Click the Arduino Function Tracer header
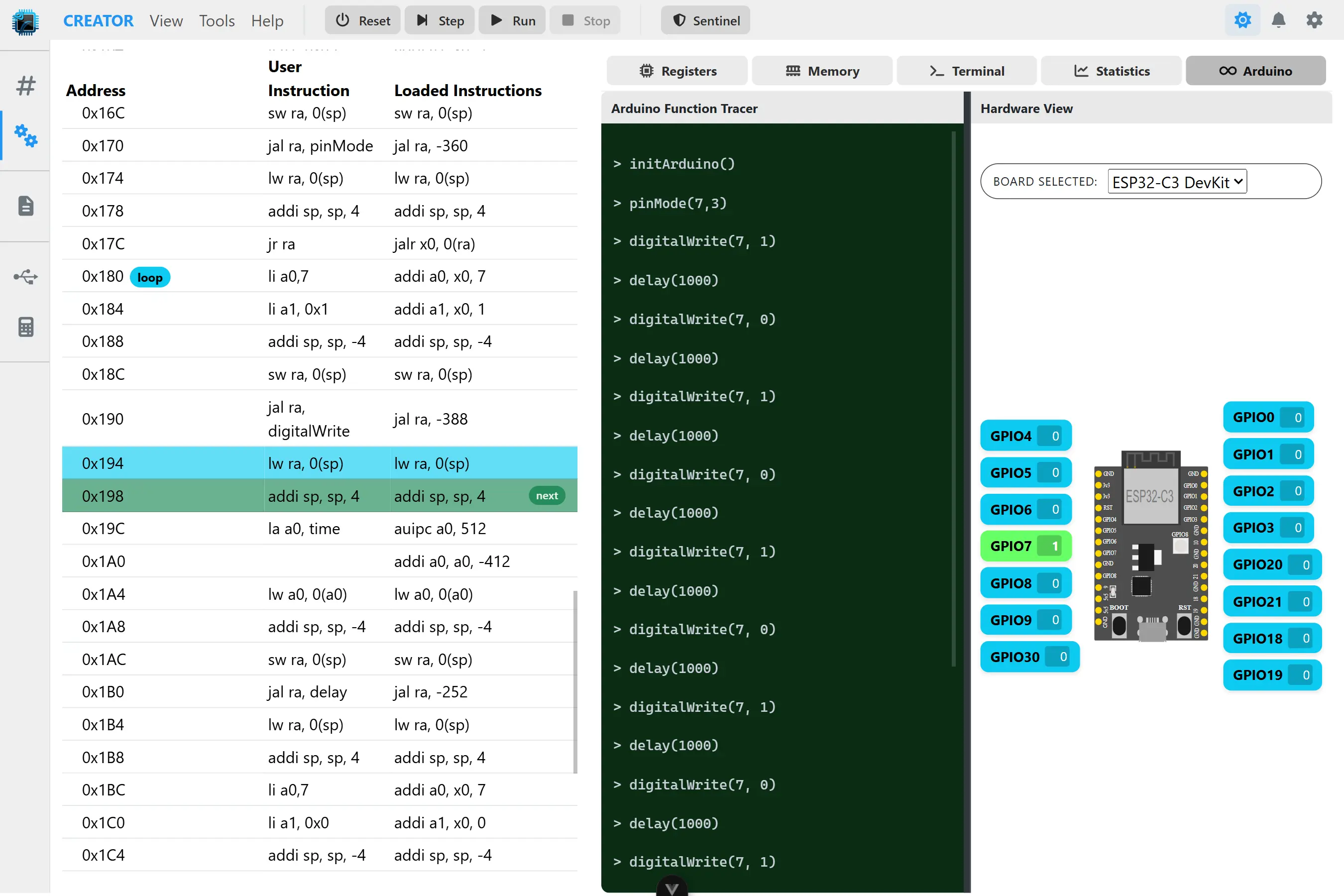This screenshot has height=896, width=1344. pos(783,108)
